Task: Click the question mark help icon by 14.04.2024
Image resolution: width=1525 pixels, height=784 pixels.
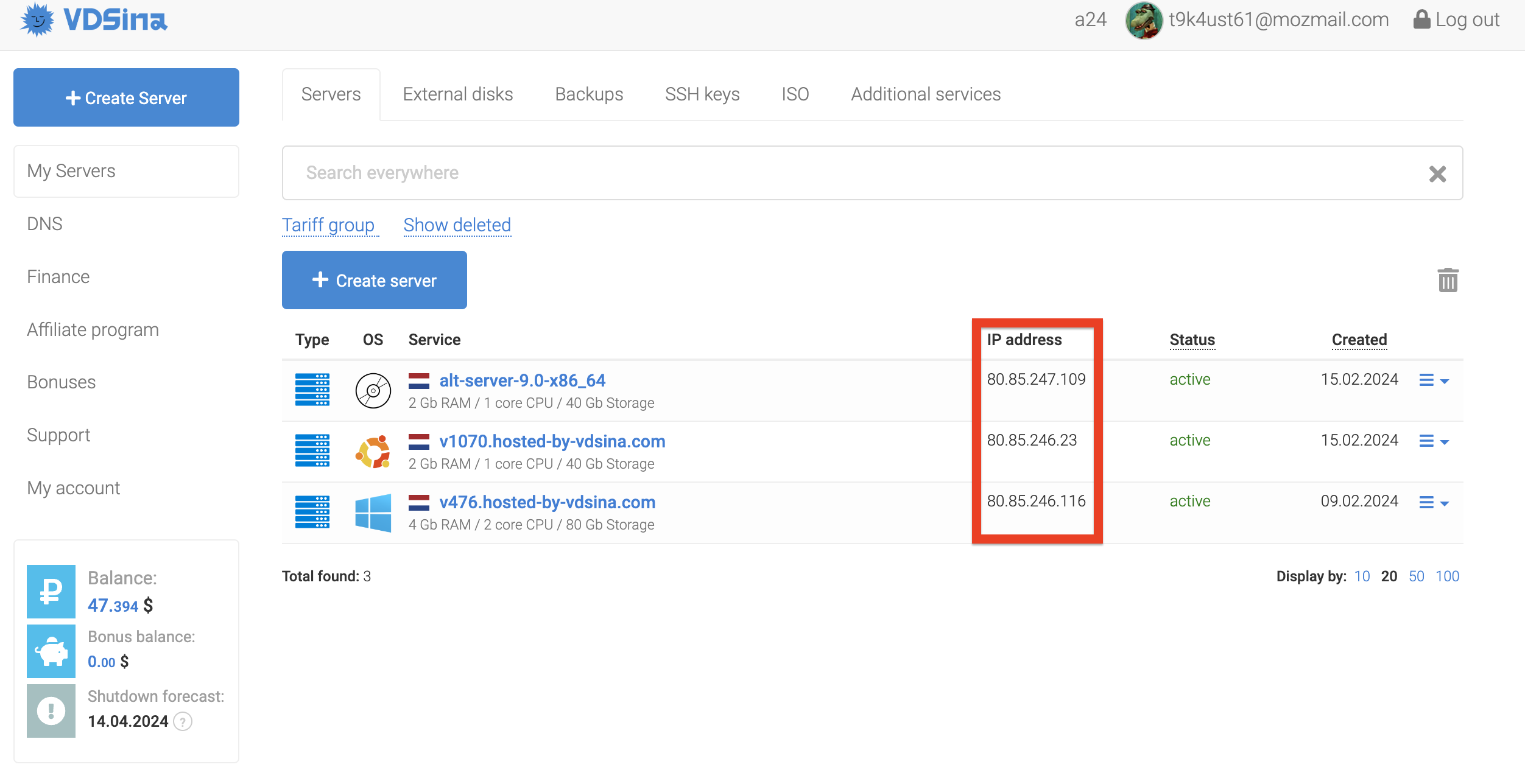Action: 183,721
